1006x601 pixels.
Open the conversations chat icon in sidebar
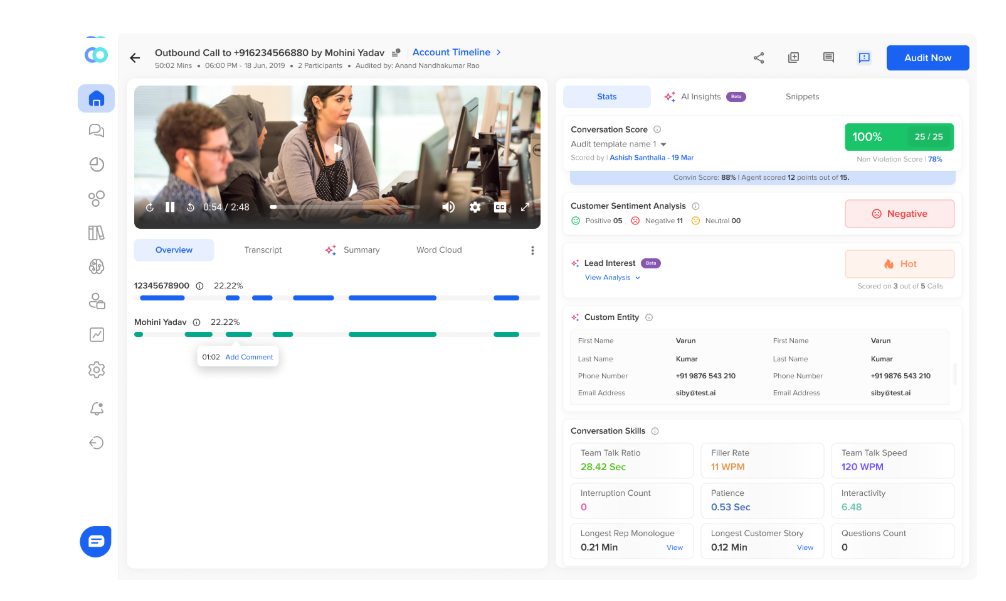(x=96, y=131)
